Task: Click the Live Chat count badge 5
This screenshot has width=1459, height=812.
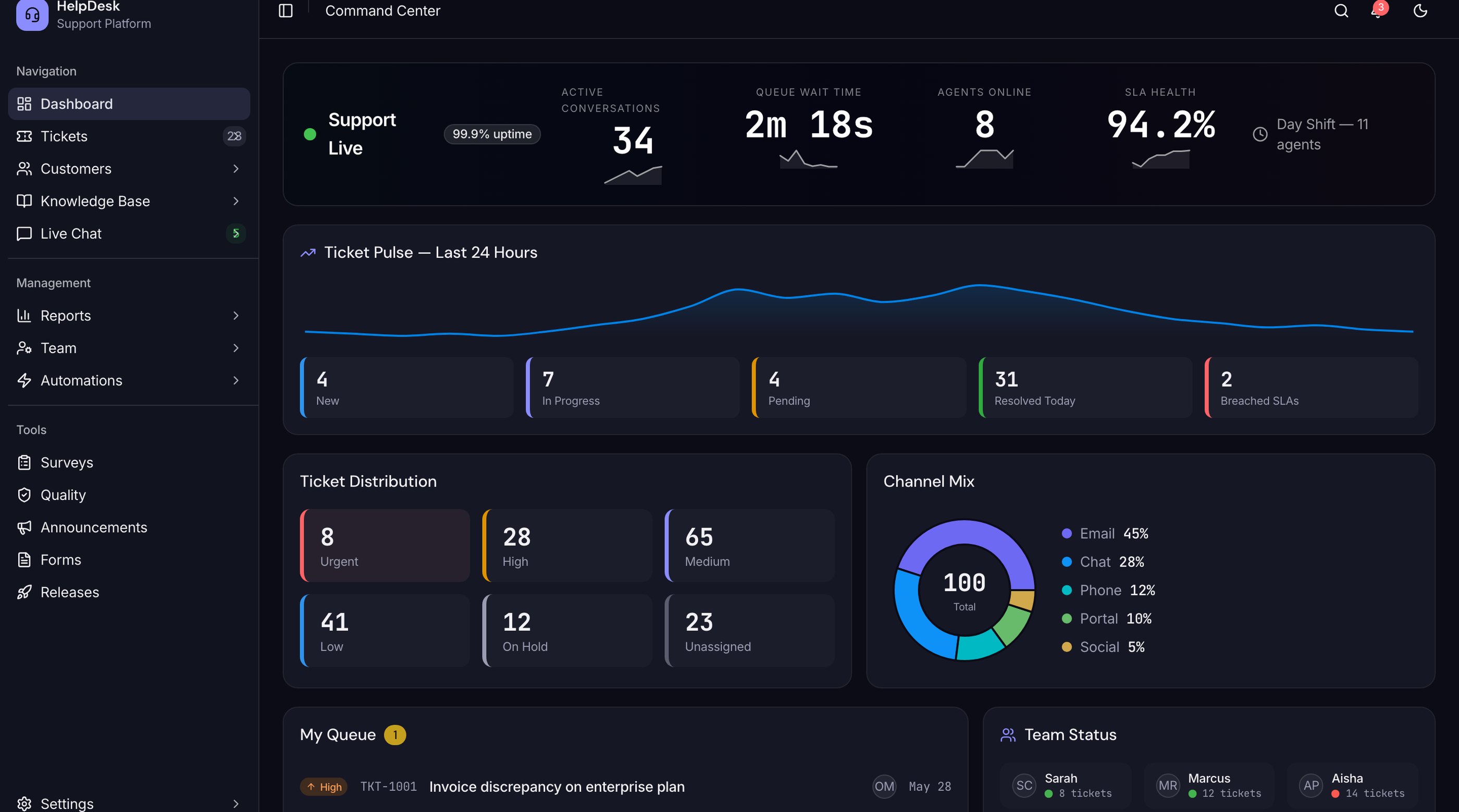Action: coord(236,233)
